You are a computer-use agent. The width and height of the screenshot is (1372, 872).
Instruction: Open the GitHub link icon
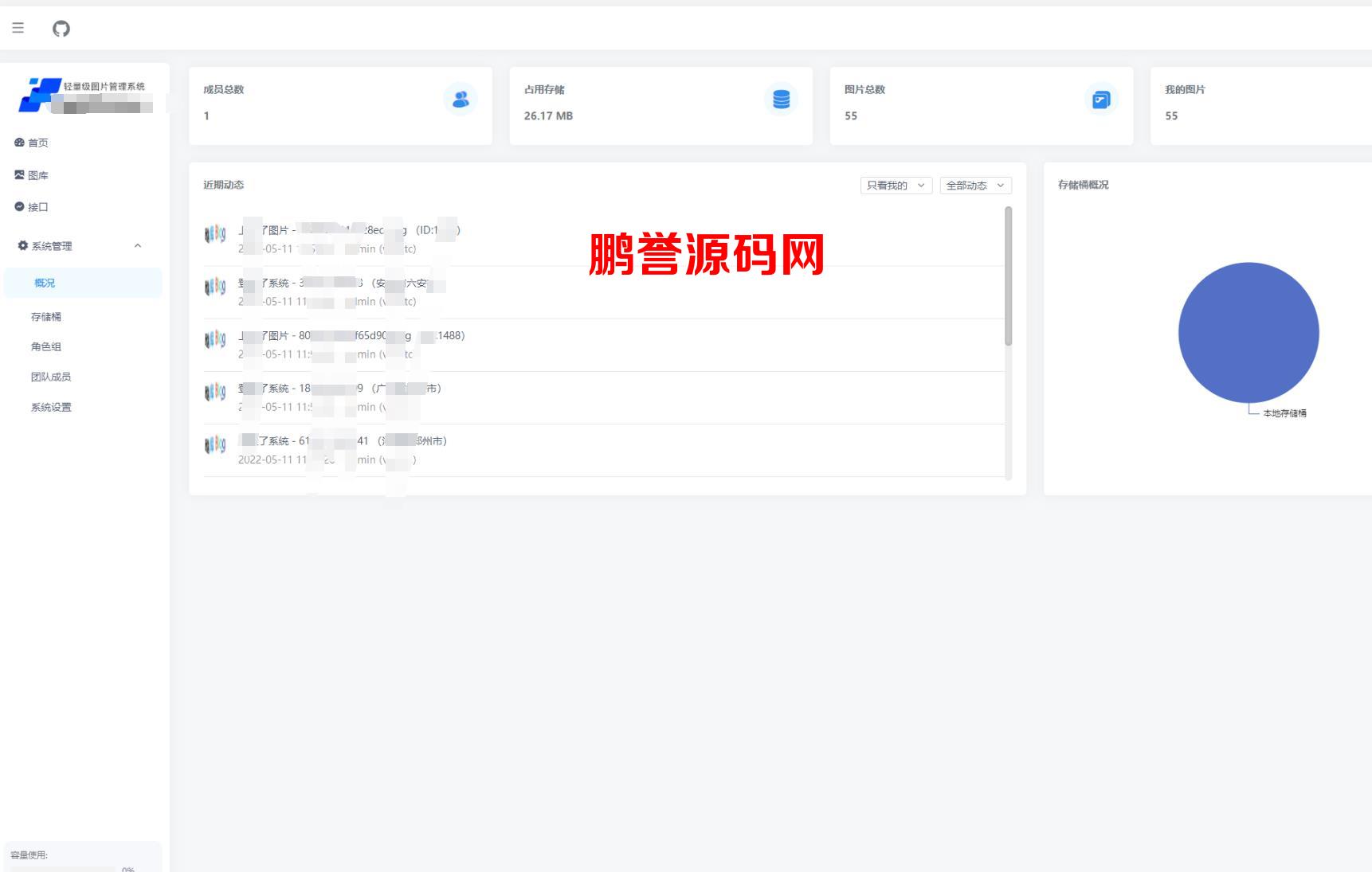click(61, 29)
